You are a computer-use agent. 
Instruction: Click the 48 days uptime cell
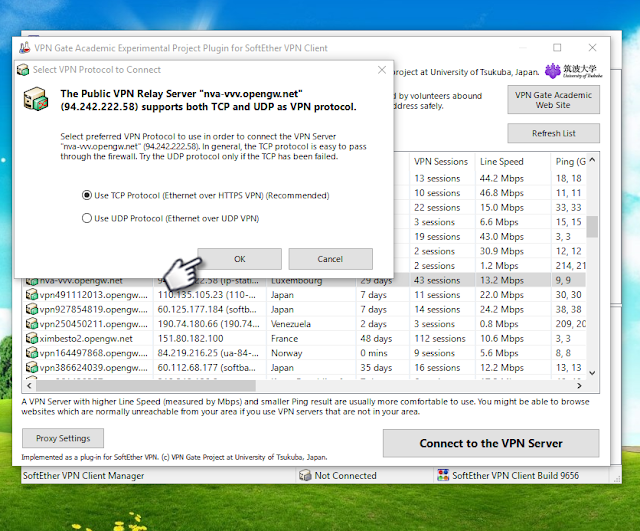pyautogui.click(x=376, y=338)
